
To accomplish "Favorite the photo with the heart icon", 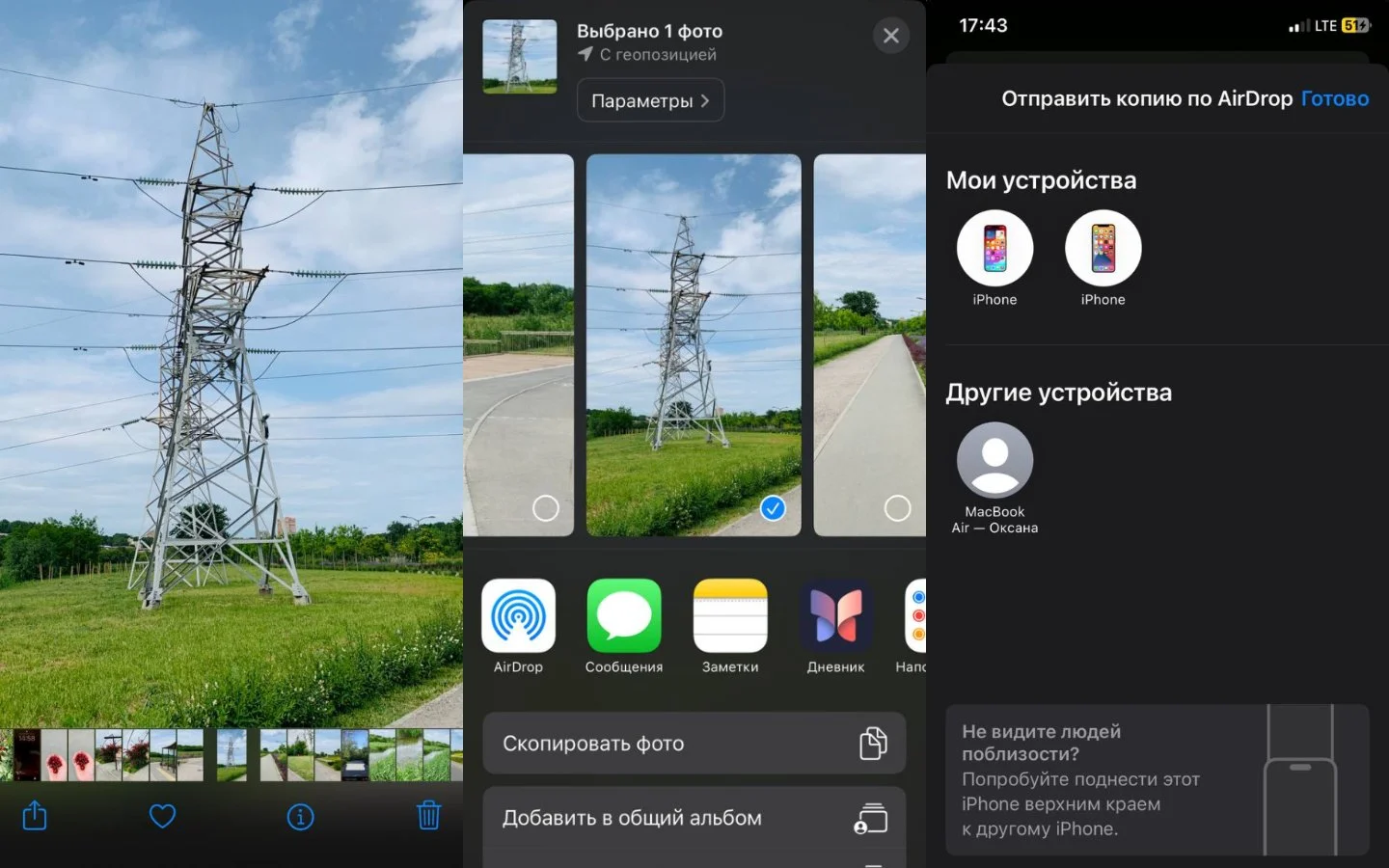I will [x=163, y=816].
